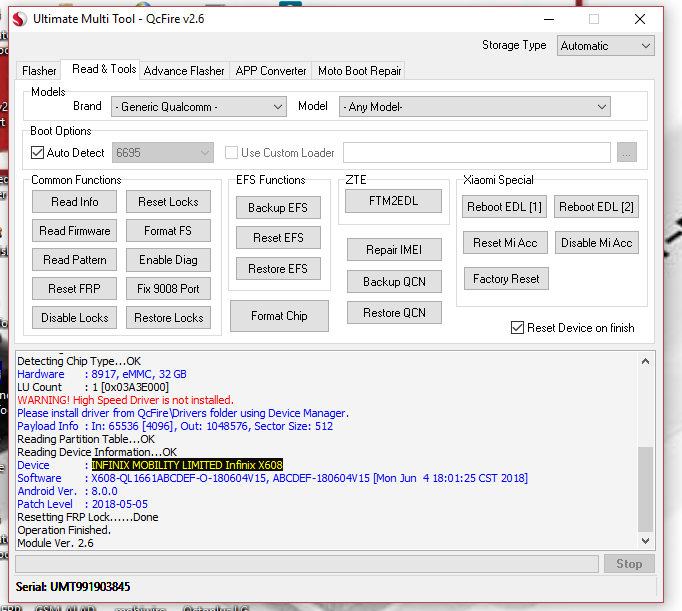682x611 pixels.
Task: Click Restore QCN
Action: click(394, 313)
